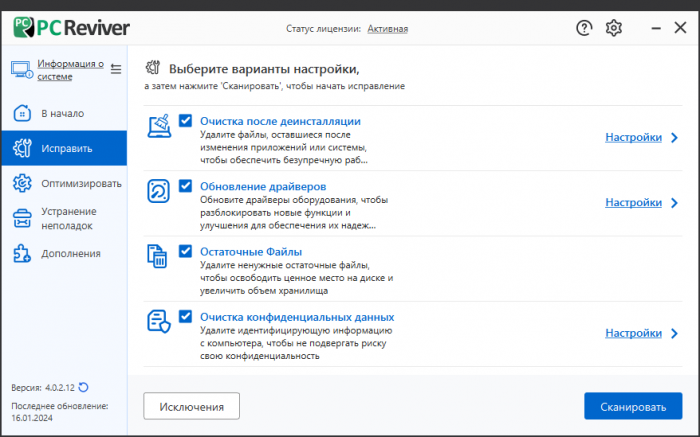Click the PC Reviver logo

point(71,28)
